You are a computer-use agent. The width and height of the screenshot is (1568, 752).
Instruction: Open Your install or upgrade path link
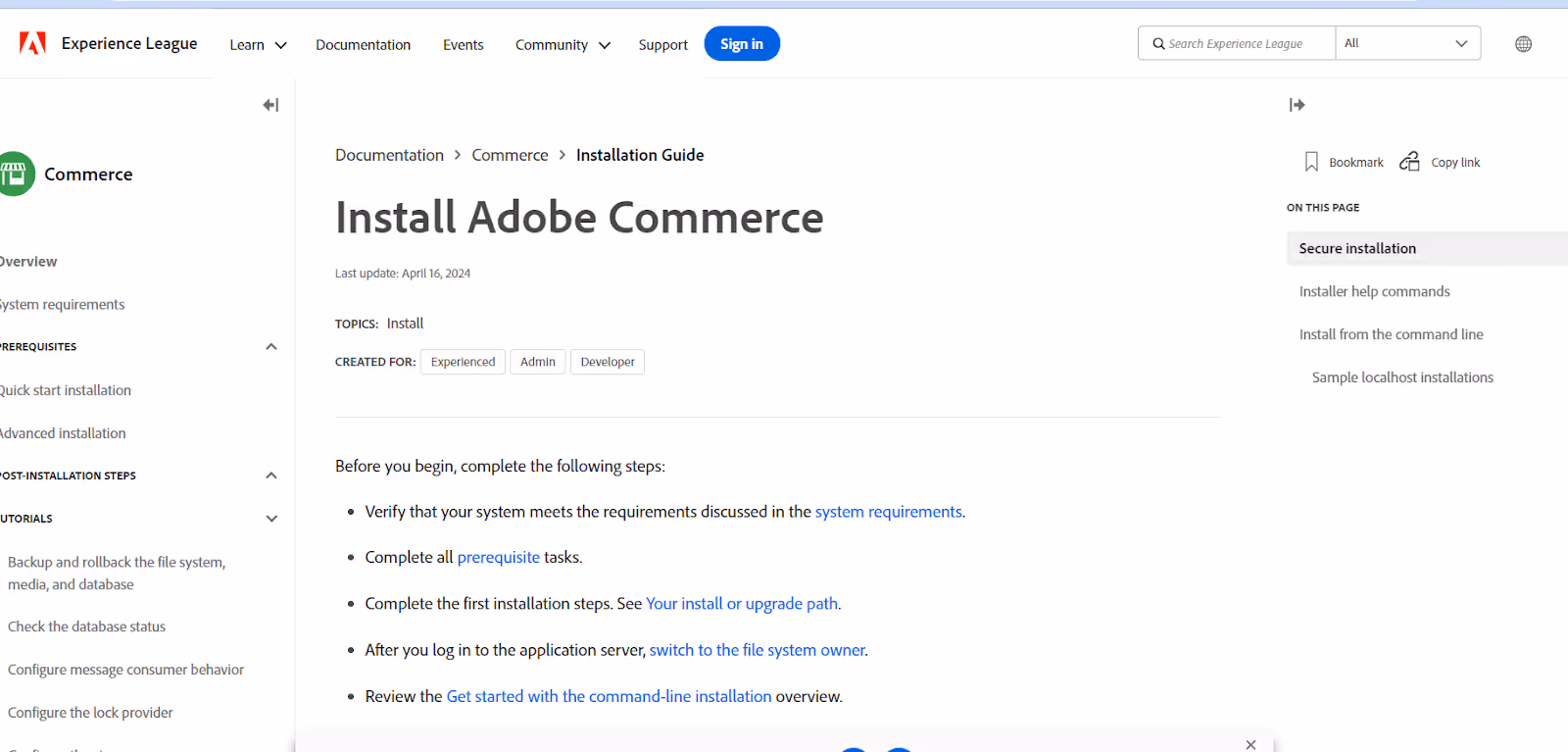[x=742, y=604]
